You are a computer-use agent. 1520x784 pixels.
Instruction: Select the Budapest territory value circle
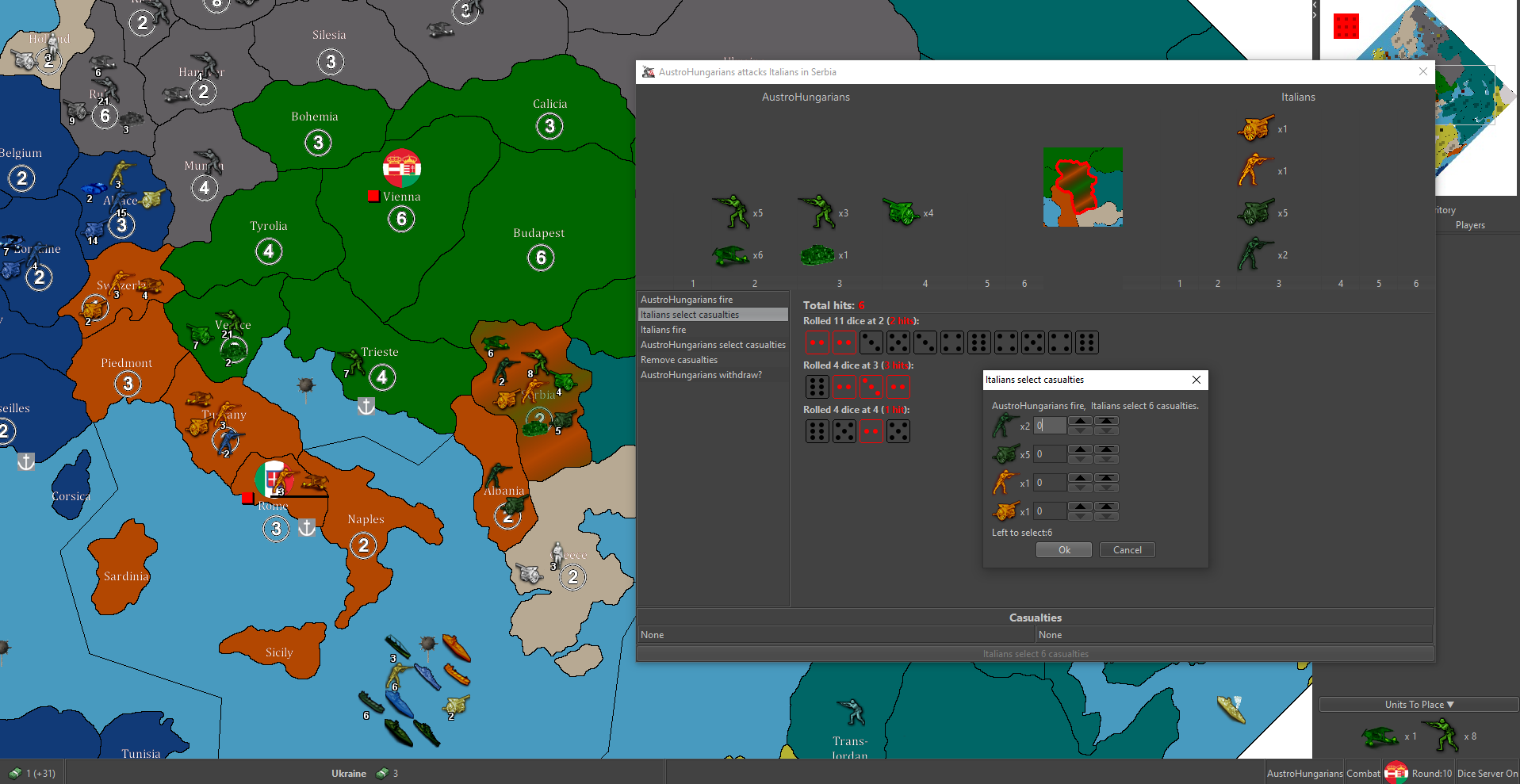click(x=541, y=258)
